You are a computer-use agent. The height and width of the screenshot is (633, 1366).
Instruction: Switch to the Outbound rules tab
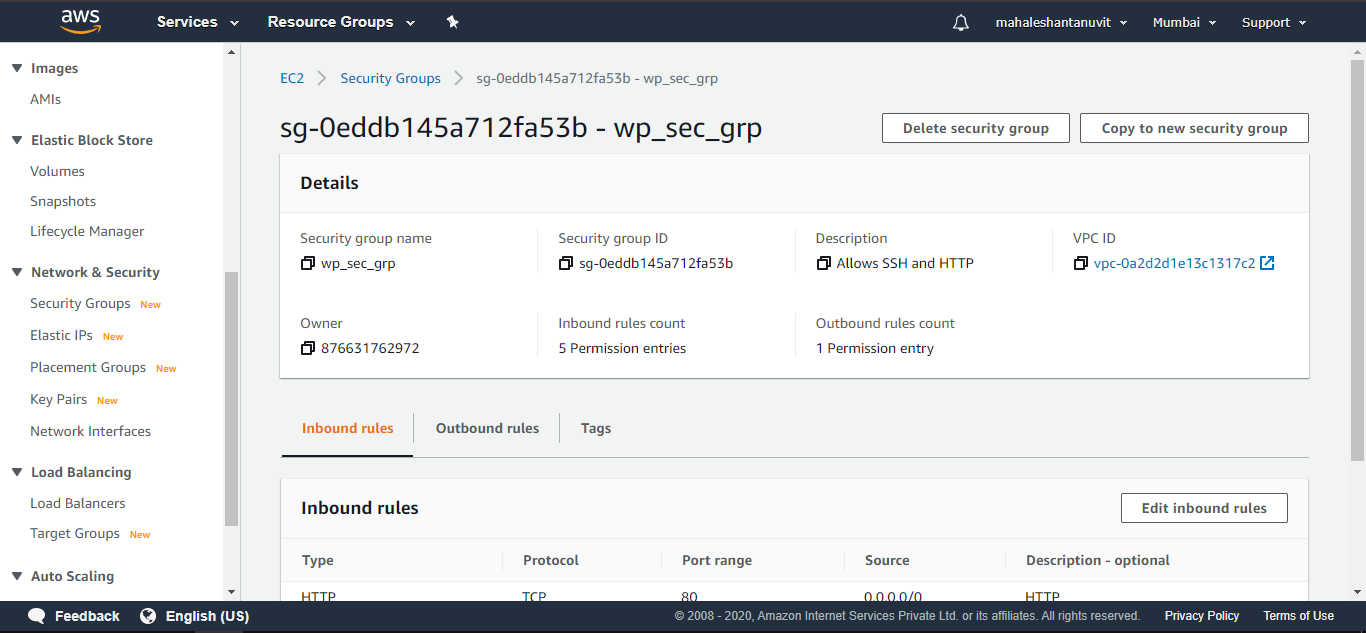487,427
